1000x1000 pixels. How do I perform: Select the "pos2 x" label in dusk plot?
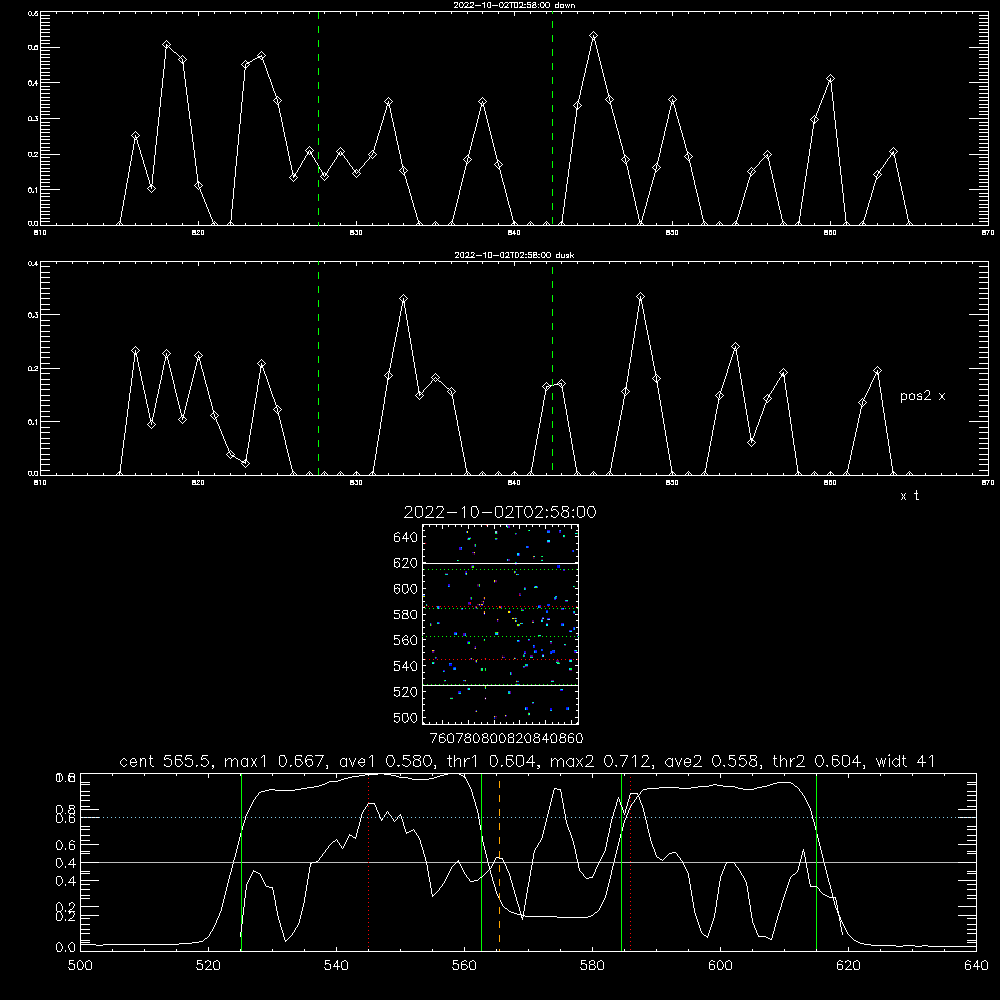pyautogui.click(x=922, y=396)
